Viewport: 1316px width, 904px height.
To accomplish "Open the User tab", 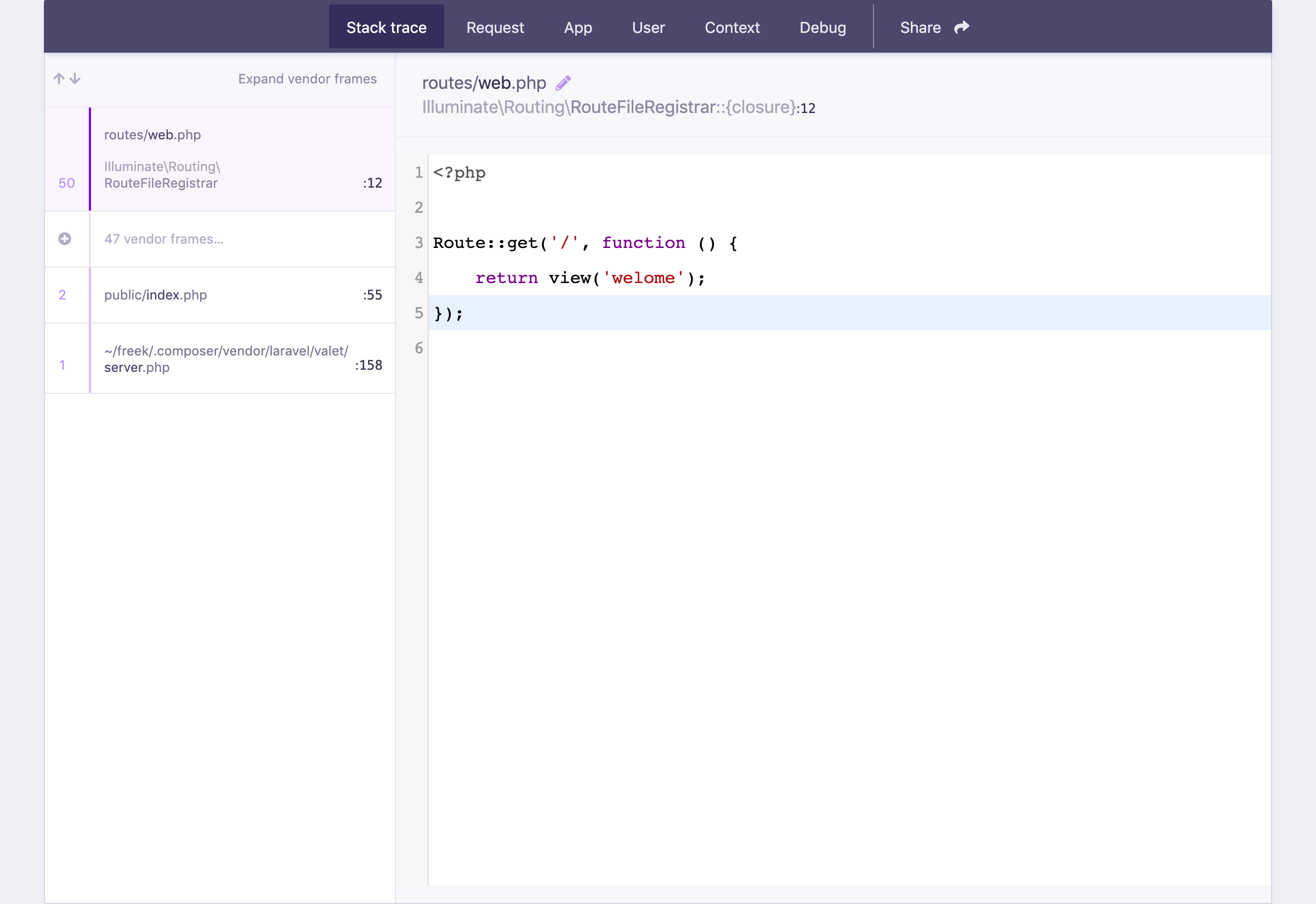I will point(648,27).
